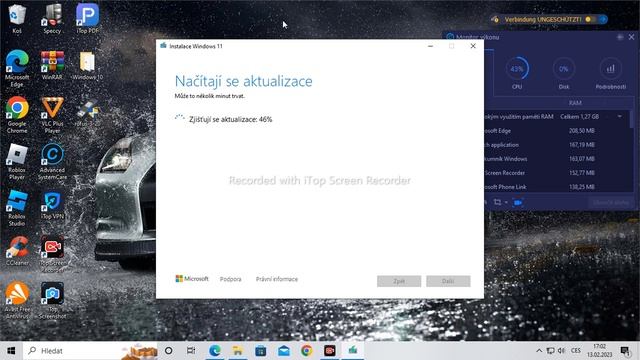Open Mail app from the taskbar

(284, 351)
